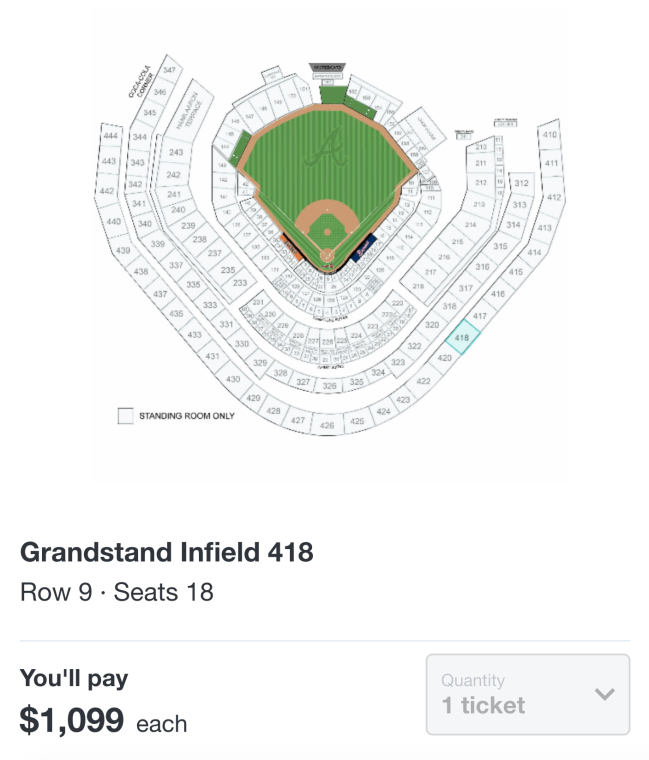
Task: Select highlighted section 418 on map
Action: click(x=461, y=339)
